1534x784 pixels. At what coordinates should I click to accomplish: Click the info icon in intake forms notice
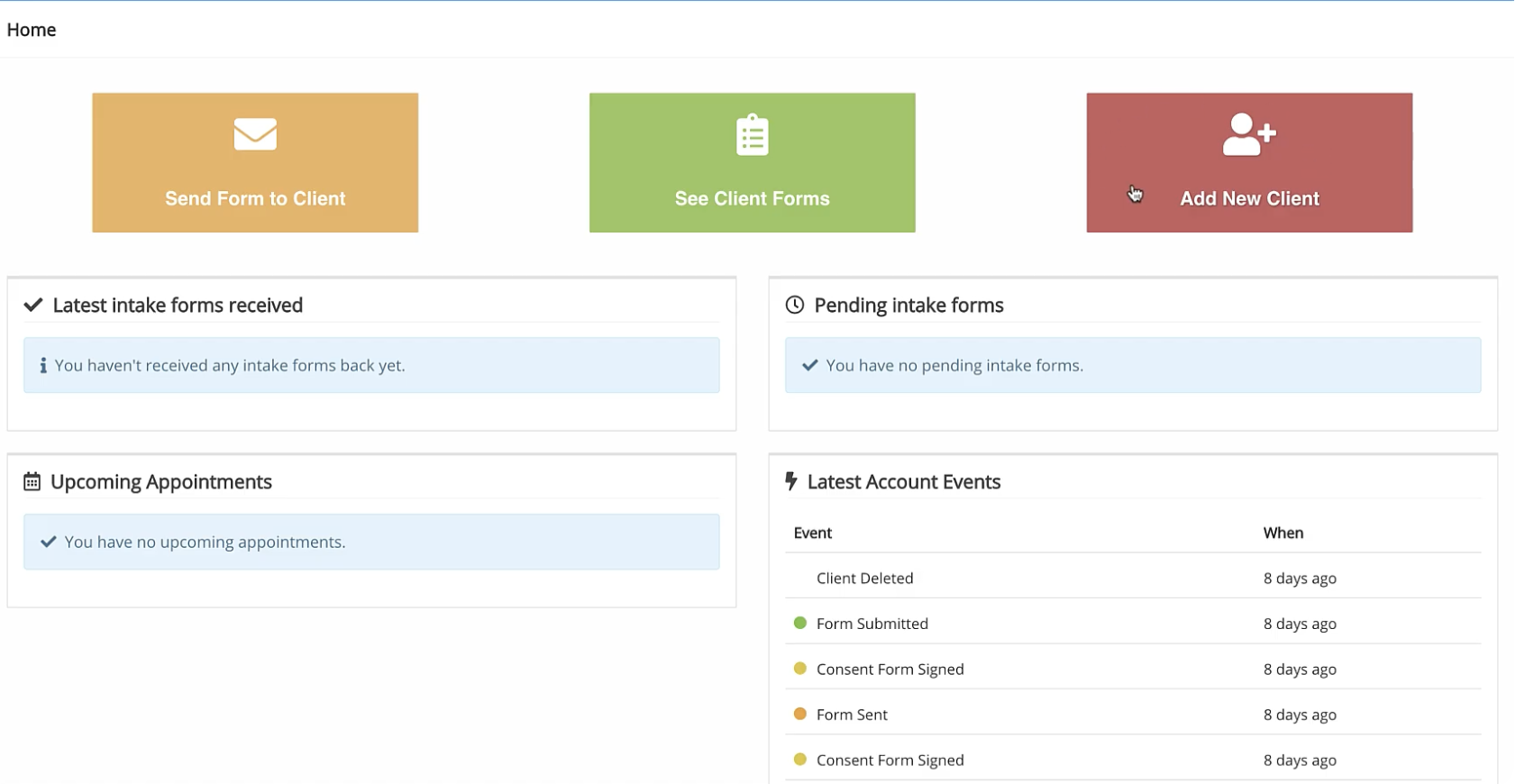click(x=43, y=365)
